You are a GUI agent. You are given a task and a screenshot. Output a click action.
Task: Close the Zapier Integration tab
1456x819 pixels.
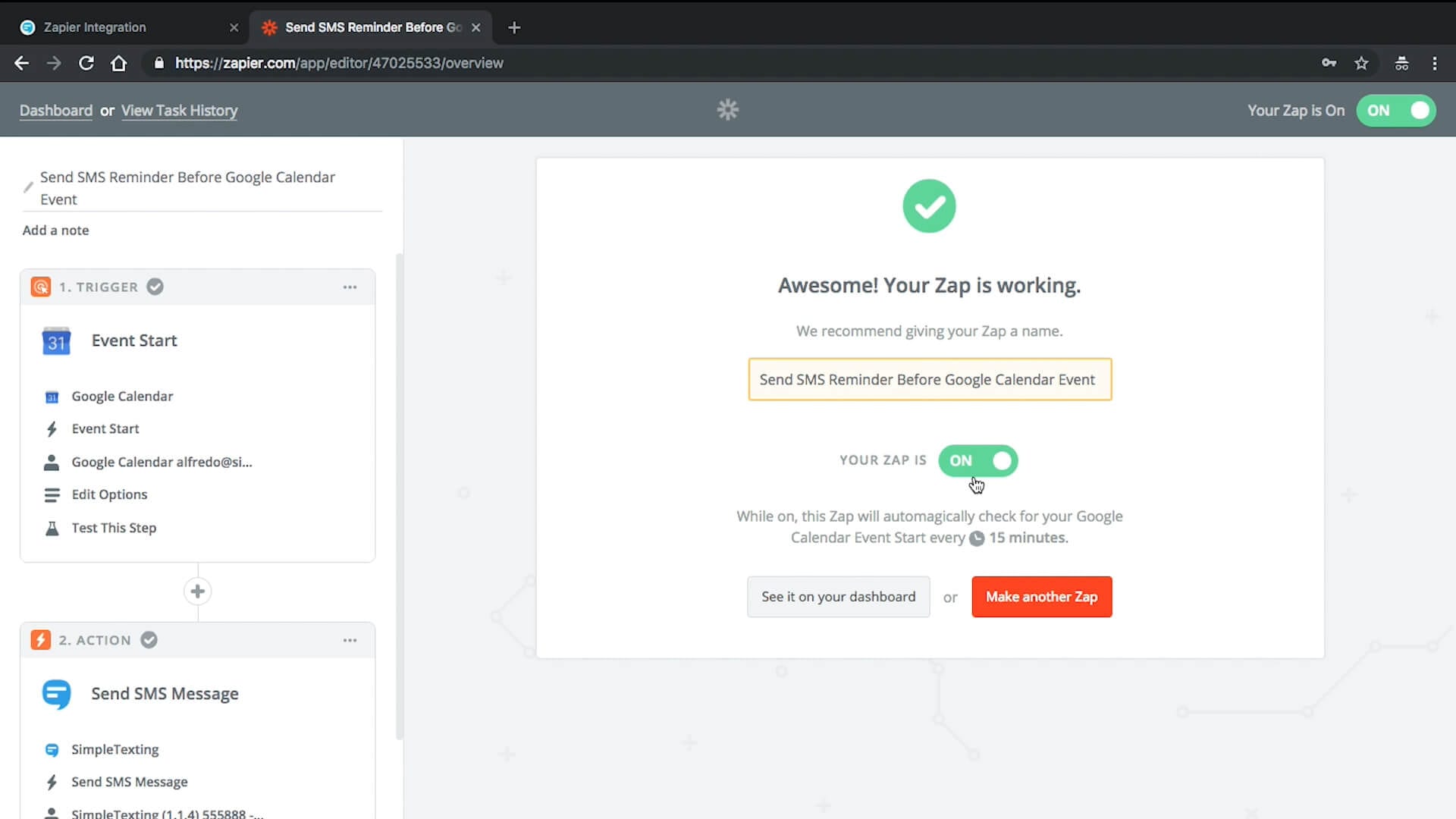coord(234,27)
